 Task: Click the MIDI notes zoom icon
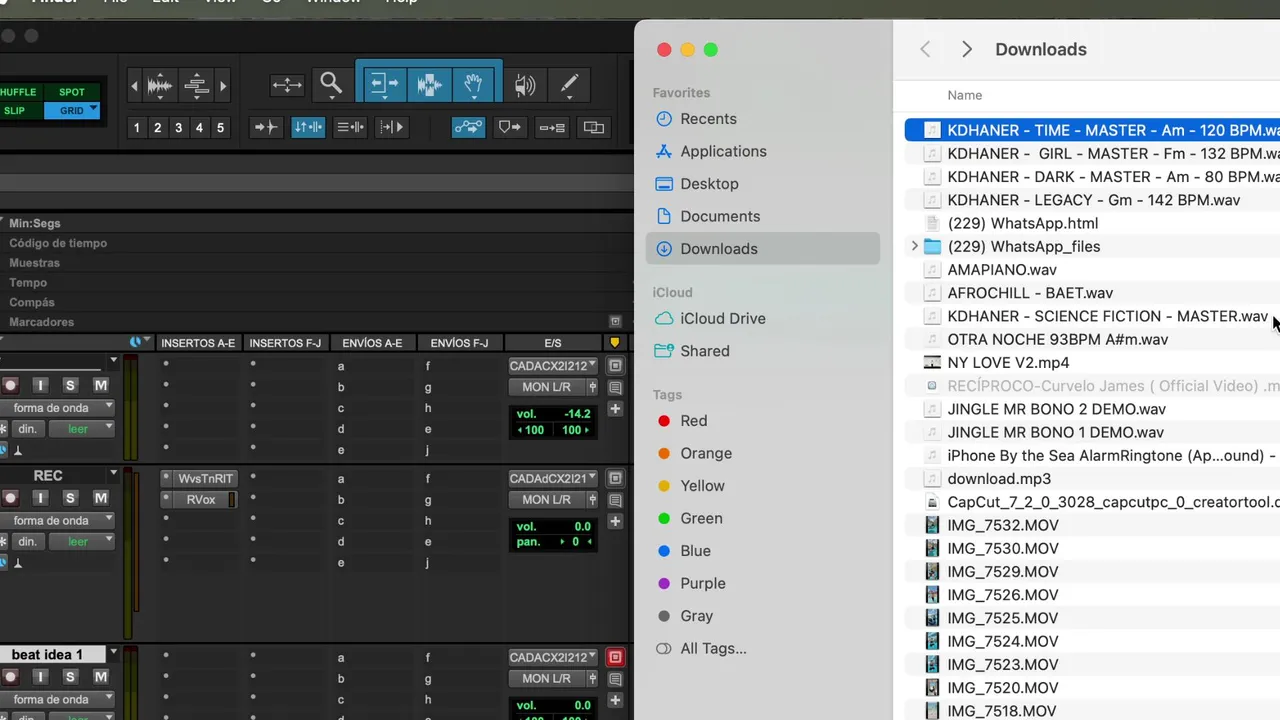196,86
